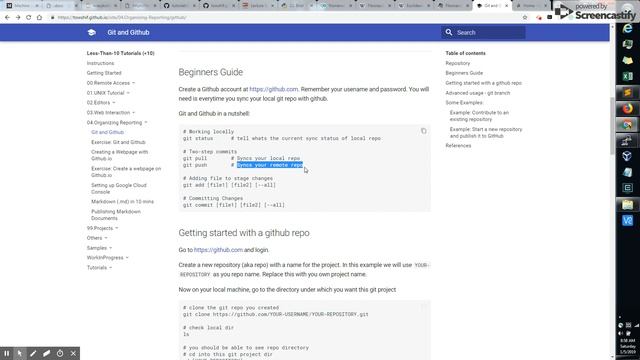Close the Screencastify recording toolbar
640x360 pixels.
pos(73,353)
